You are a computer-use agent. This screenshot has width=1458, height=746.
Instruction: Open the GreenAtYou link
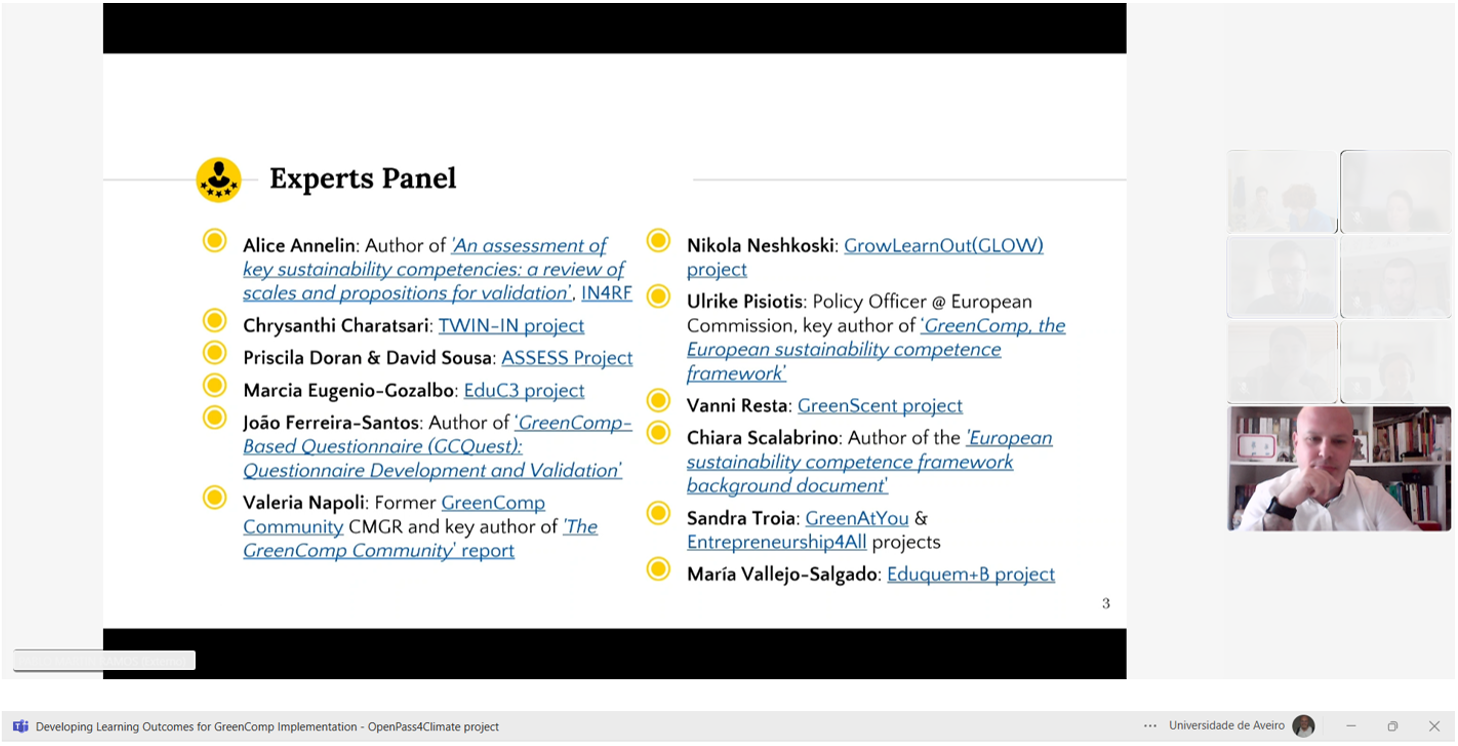(x=857, y=519)
